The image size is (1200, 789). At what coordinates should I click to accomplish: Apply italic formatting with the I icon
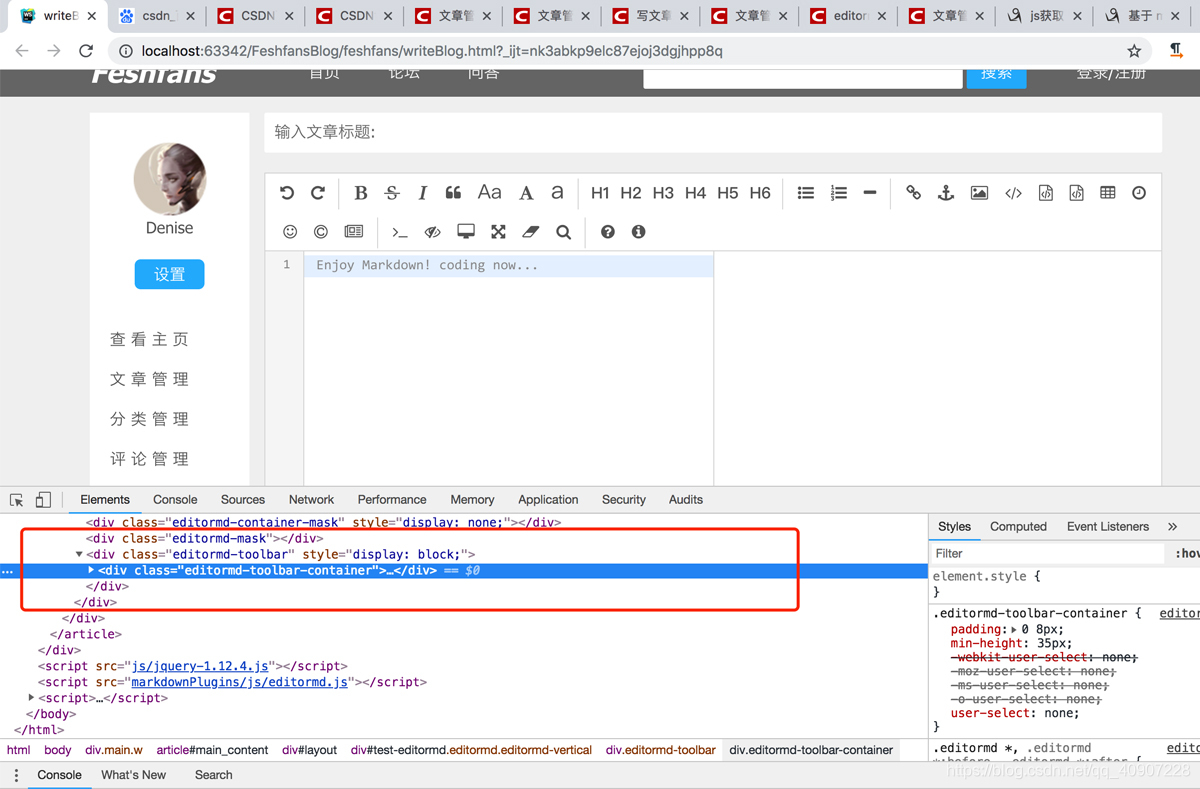tap(422, 193)
